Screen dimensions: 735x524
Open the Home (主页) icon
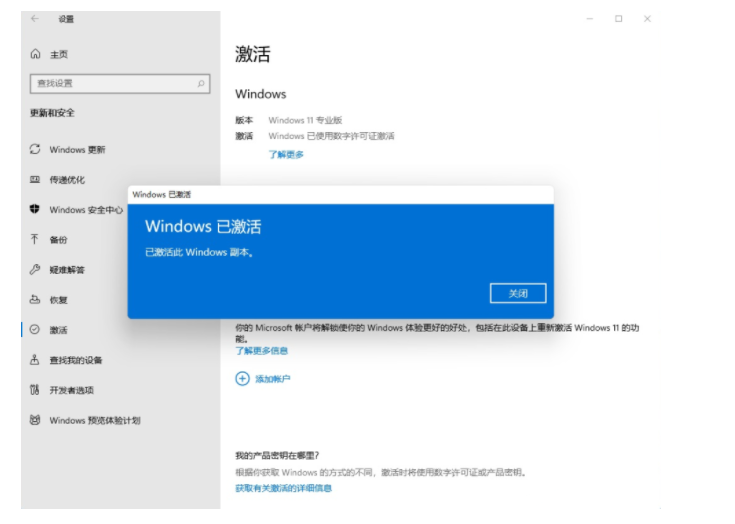35,54
